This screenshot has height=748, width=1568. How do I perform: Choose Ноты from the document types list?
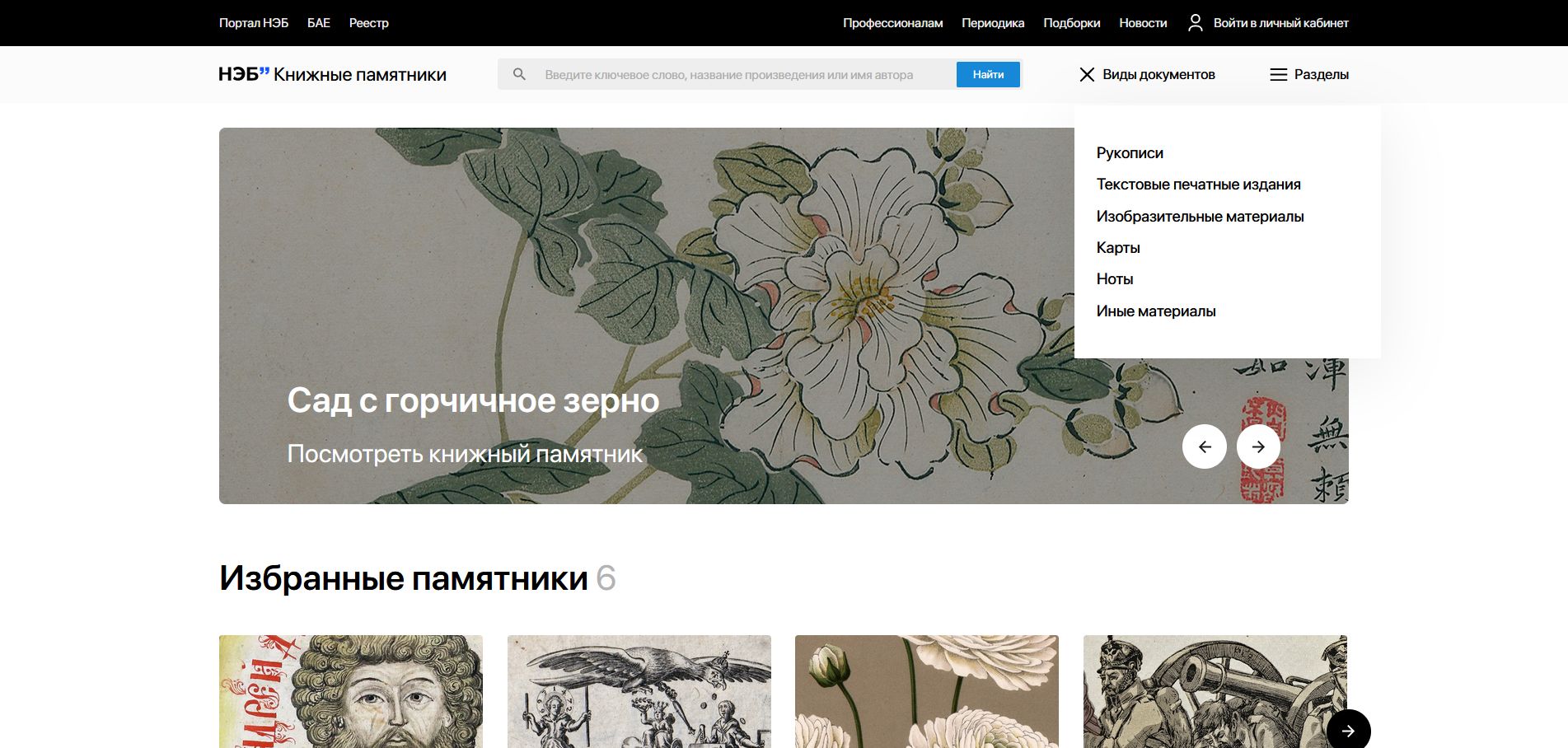[1114, 278]
